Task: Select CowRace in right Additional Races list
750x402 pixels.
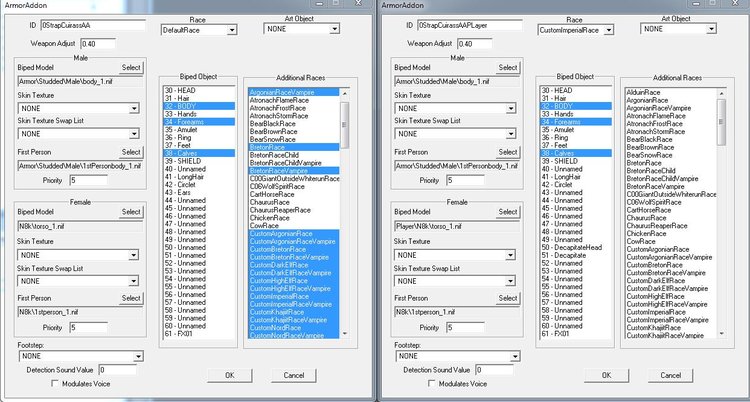Action: 671,241
